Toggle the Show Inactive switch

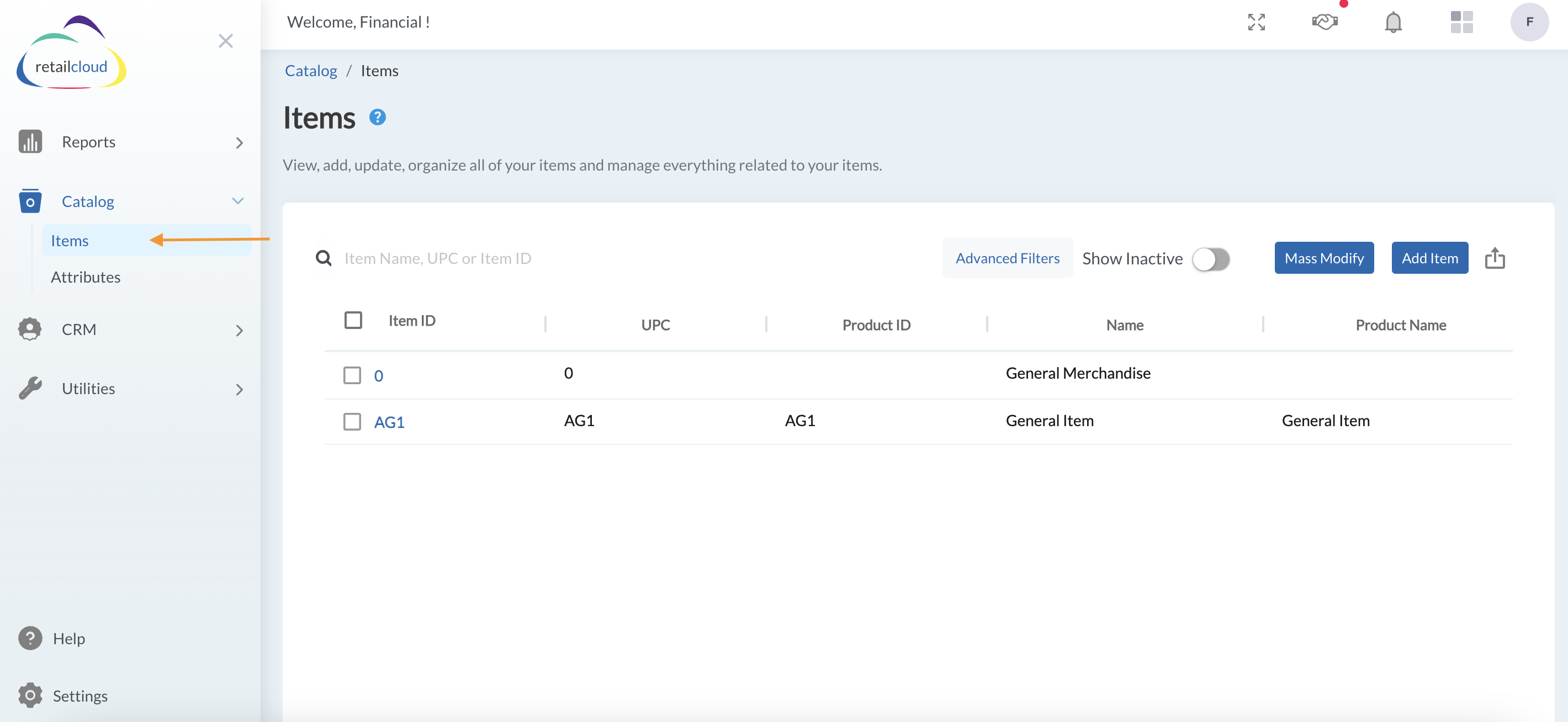tap(1211, 259)
